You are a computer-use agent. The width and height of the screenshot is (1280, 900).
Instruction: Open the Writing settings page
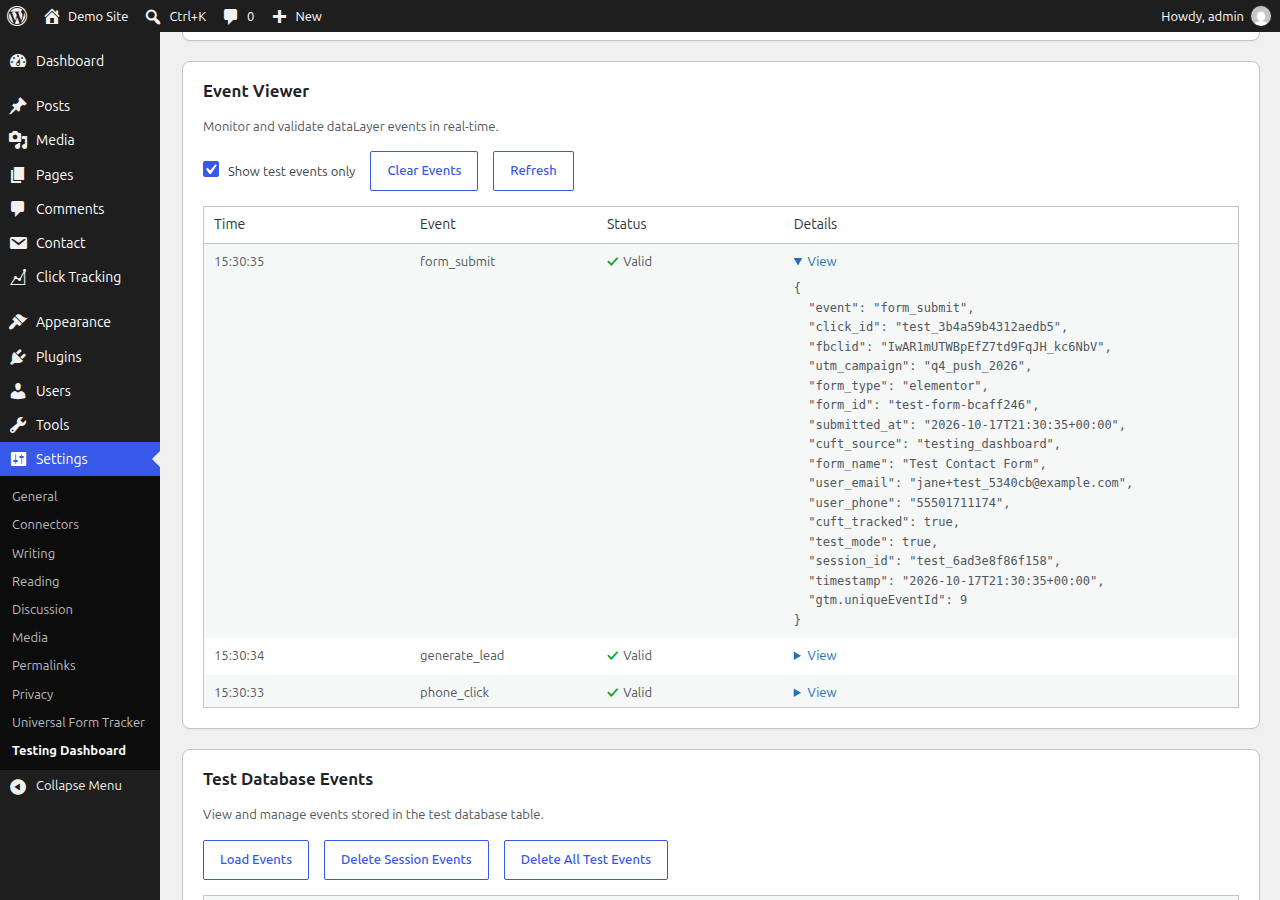pos(33,553)
